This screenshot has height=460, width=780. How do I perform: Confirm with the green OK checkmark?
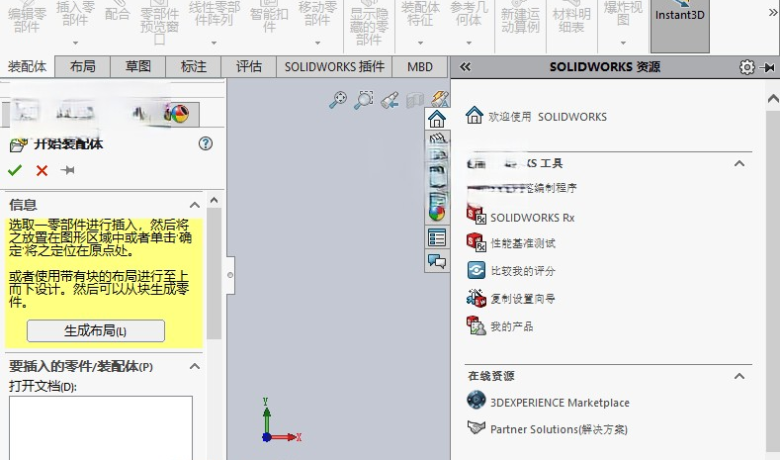tap(15, 171)
